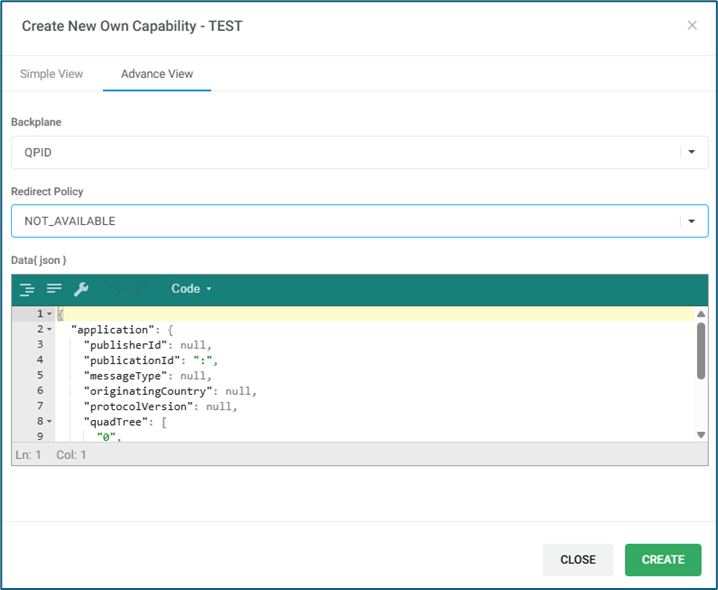Click the dialog title "Create New Own Capability - TEST"
The height and width of the screenshot is (590, 718).
tap(132, 26)
